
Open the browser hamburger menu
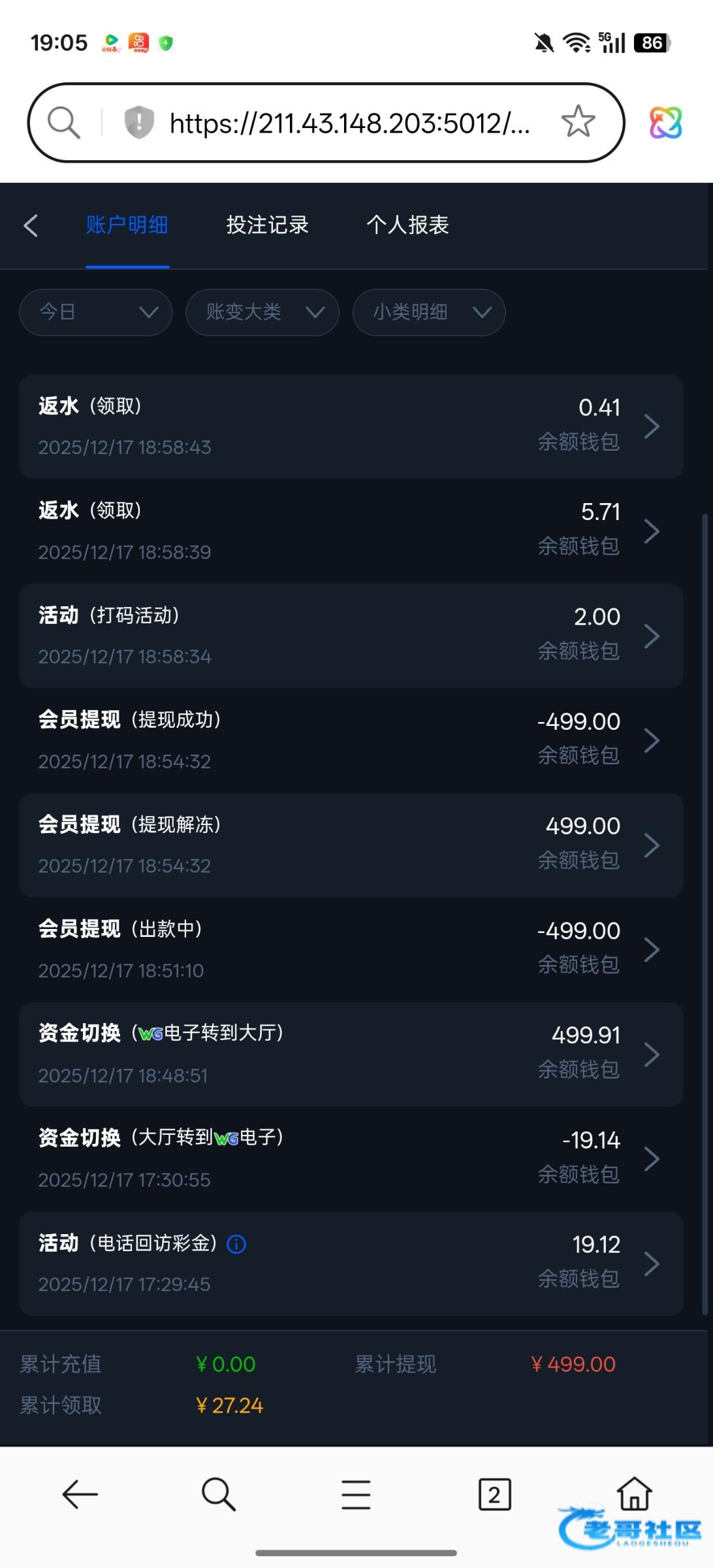(x=356, y=1495)
